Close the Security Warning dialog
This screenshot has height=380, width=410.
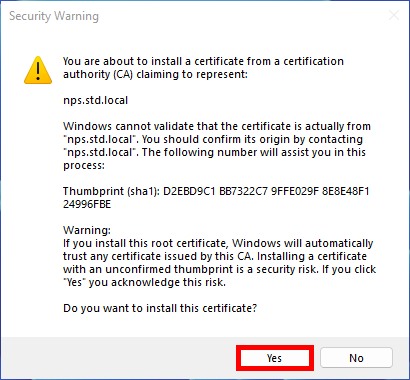(x=394, y=15)
